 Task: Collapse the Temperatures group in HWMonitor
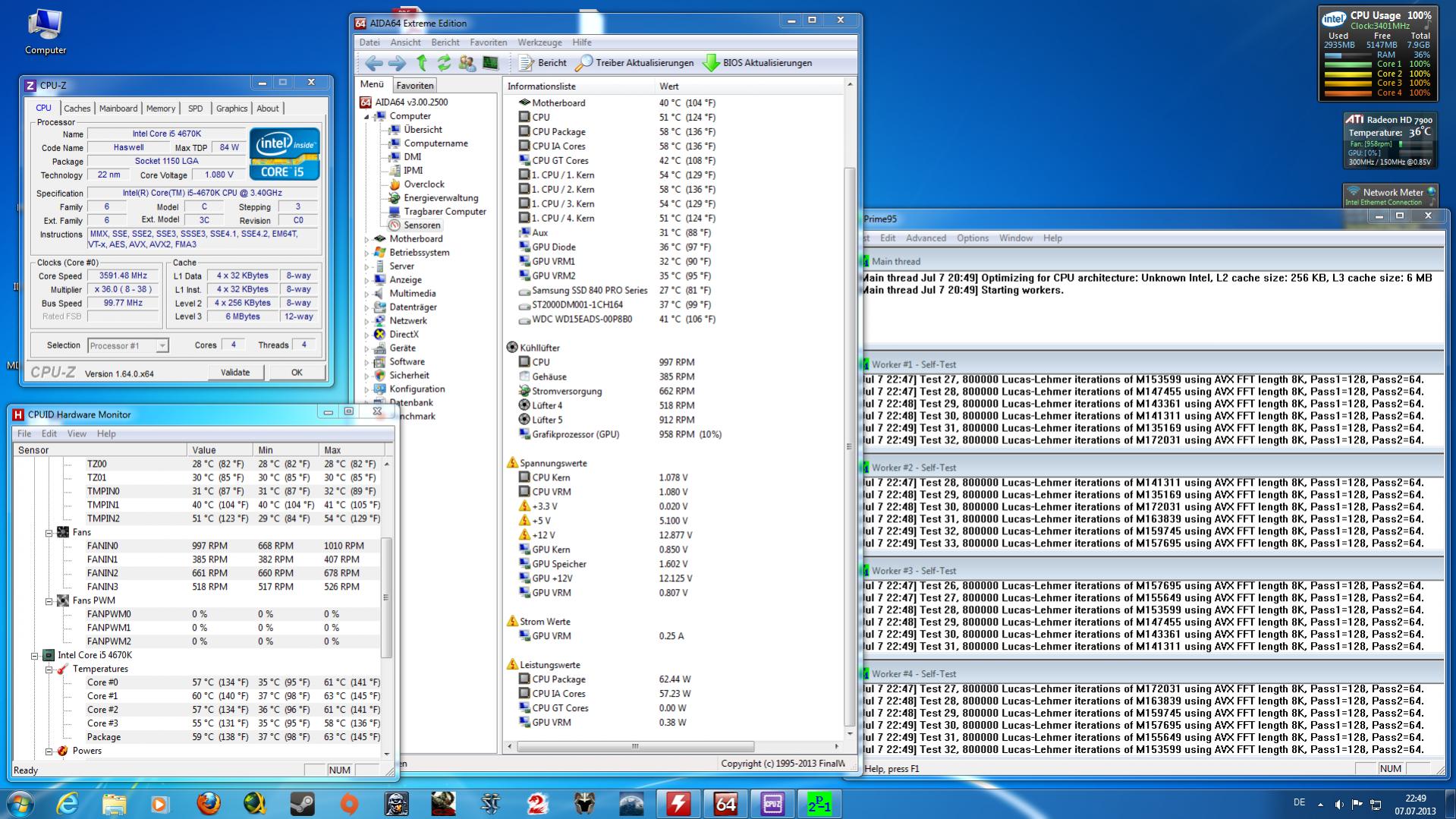[x=49, y=669]
